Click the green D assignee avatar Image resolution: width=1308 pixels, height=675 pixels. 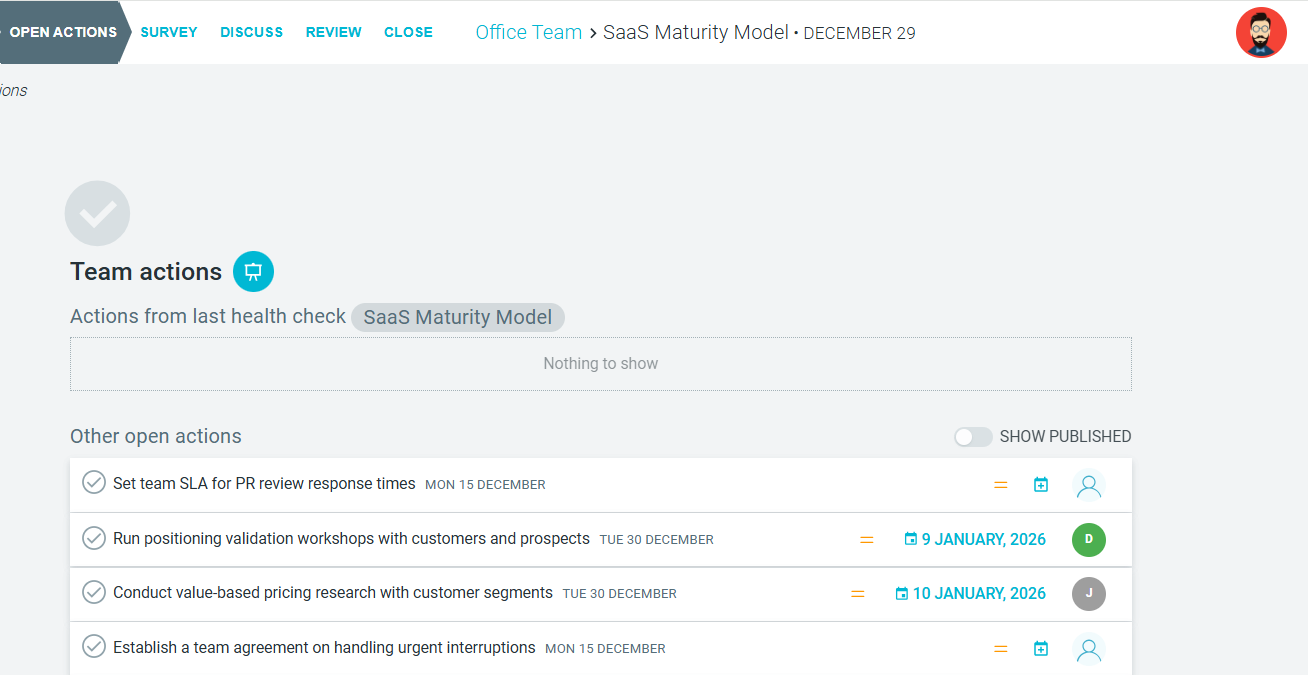click(1089, 539)
